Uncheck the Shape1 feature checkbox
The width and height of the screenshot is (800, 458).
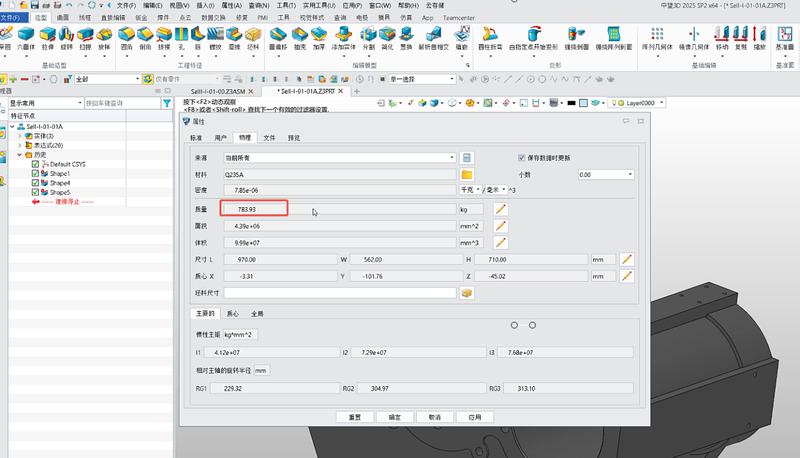pos(36,174)
